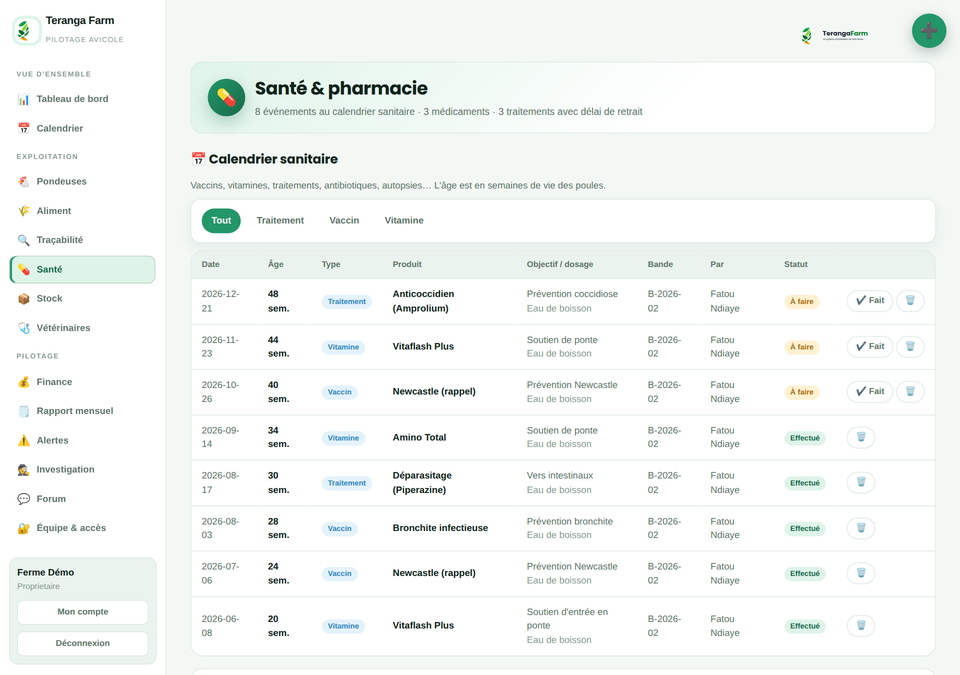Viewport: 960px width, 675px height.
Task: Click the Produit column header
Action: coord(407,264)
